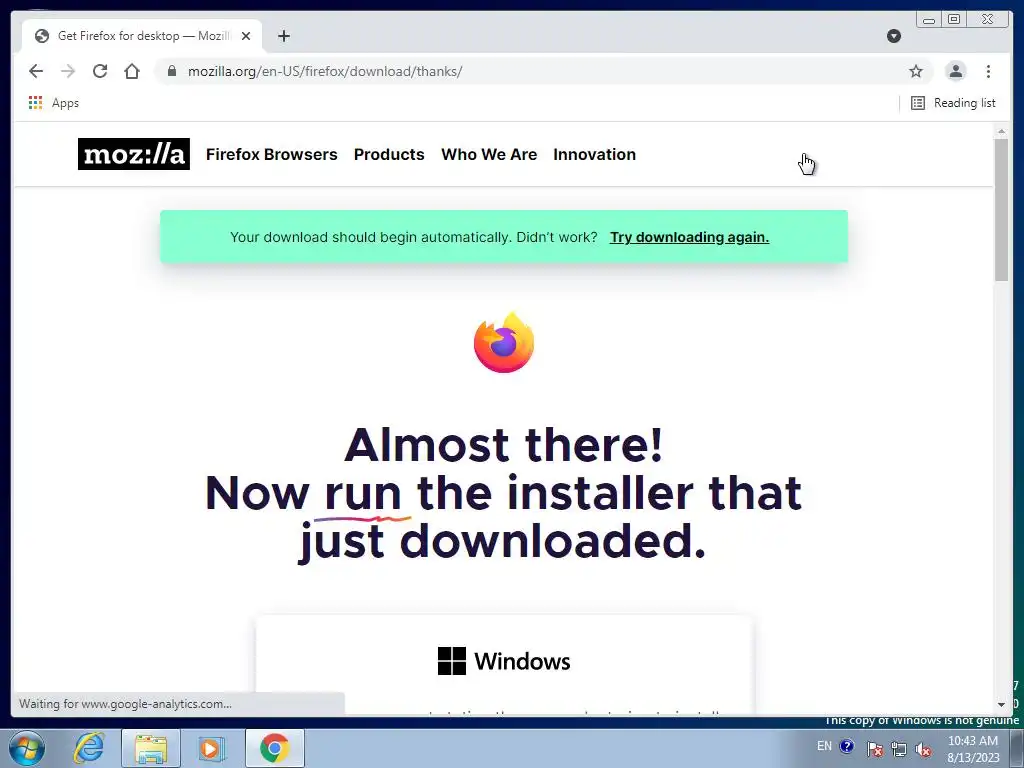
Task: Open the Chrome profile avatar
Action: pyautogui.click(x=955, y=71)
